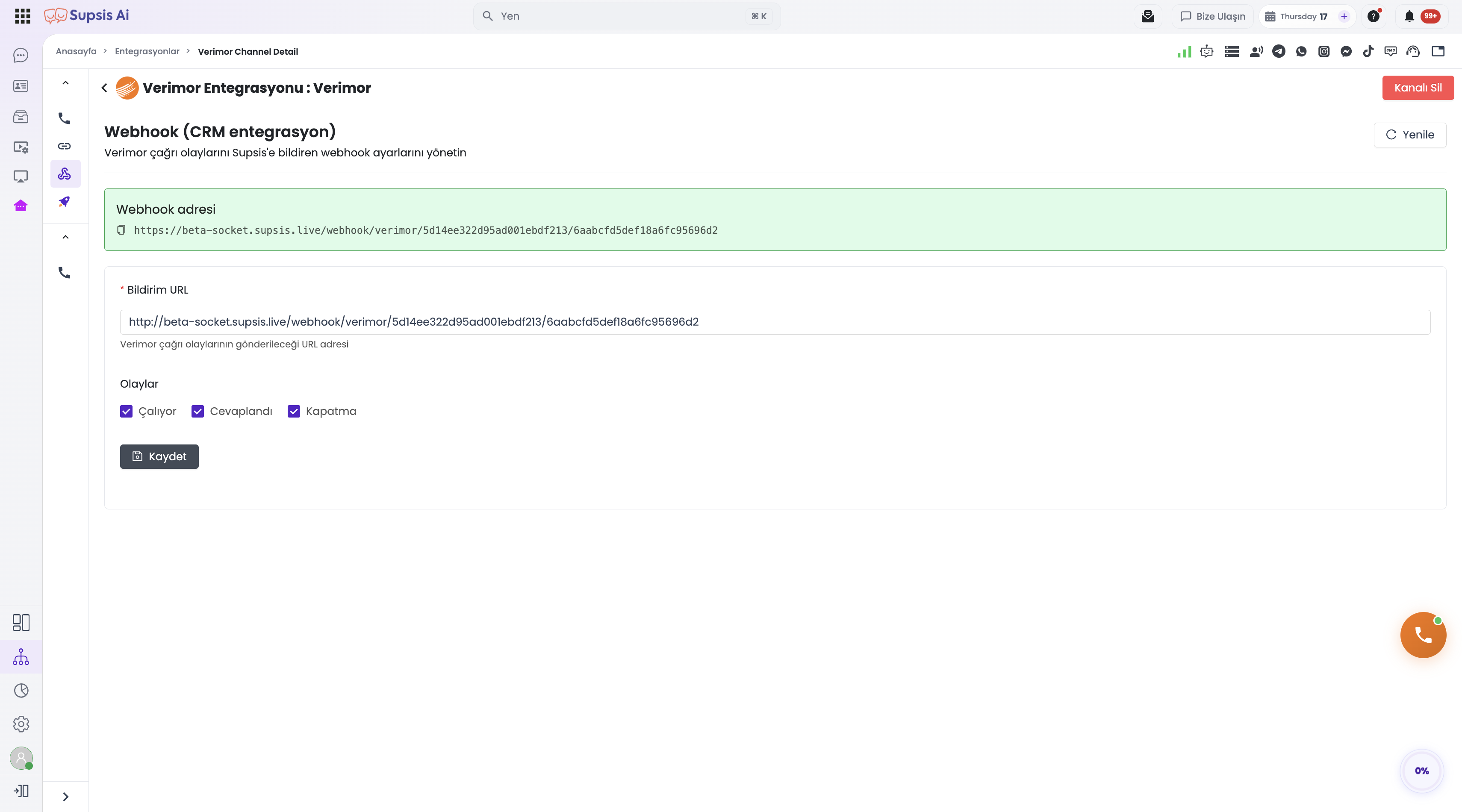Open the help question mark icon
This screenshot has height=812, width=1462.
coord(1374,17)
